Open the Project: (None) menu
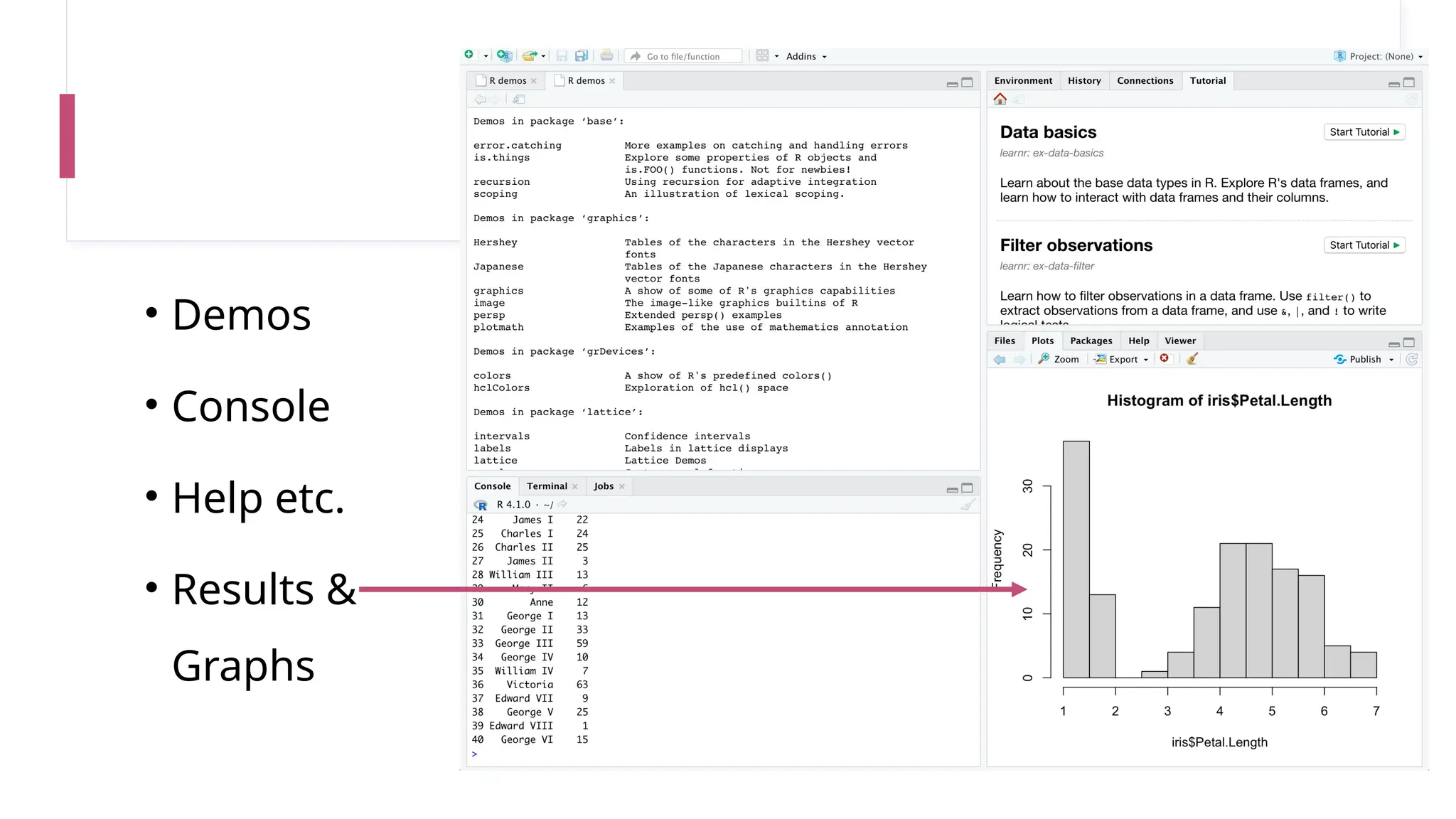This screenshot has height=819, width=1456. [x=1379, y=56]
